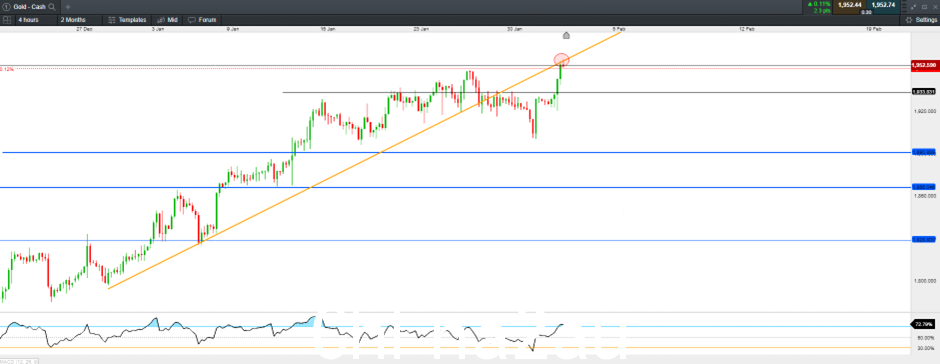The image size is (940, 364).
Task: Click the alert bell marker above the candle
Action: (566, 35)
